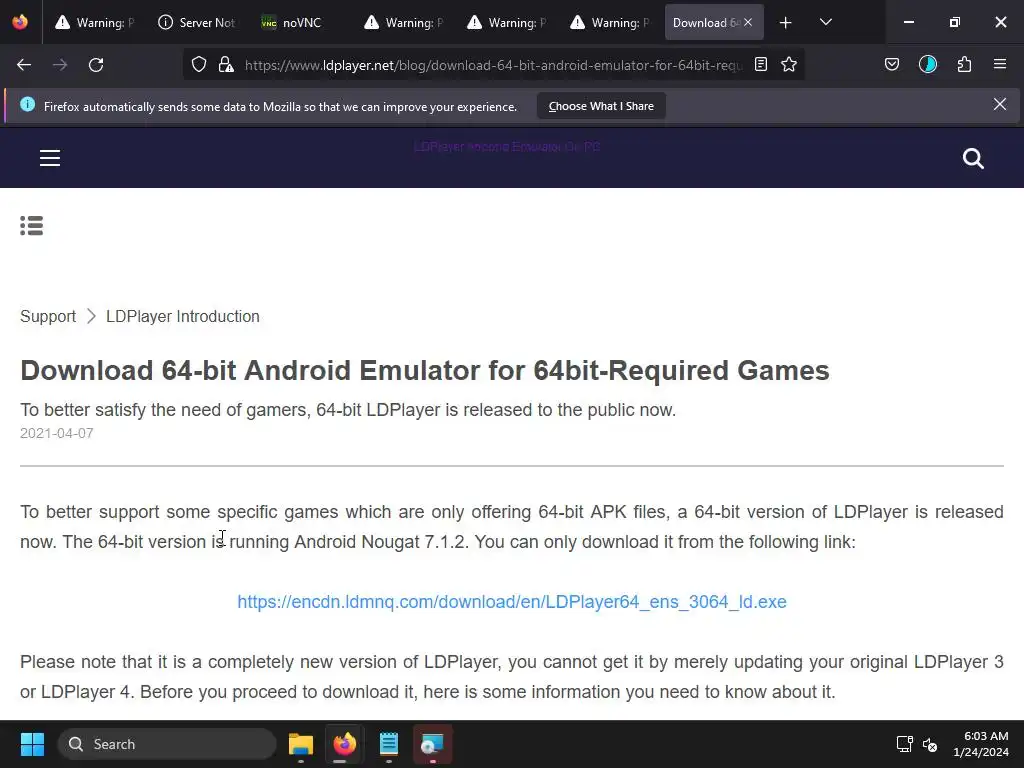Open the LDPlayer site search
Viewport: 1024px width, 768px height.
(x=973, y=159)
